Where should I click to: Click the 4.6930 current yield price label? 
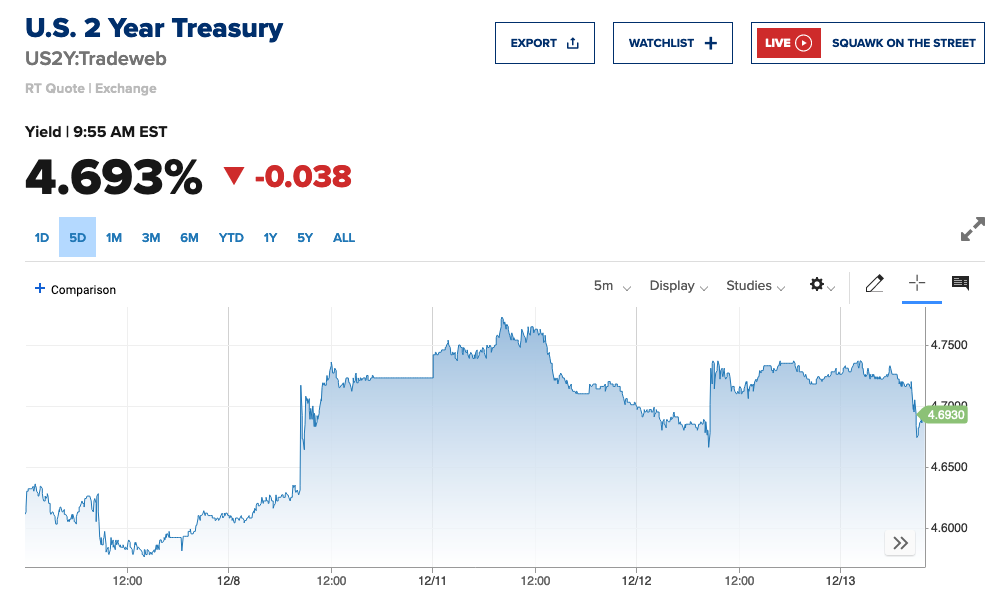pyautogui.click(x=945, y=414)
